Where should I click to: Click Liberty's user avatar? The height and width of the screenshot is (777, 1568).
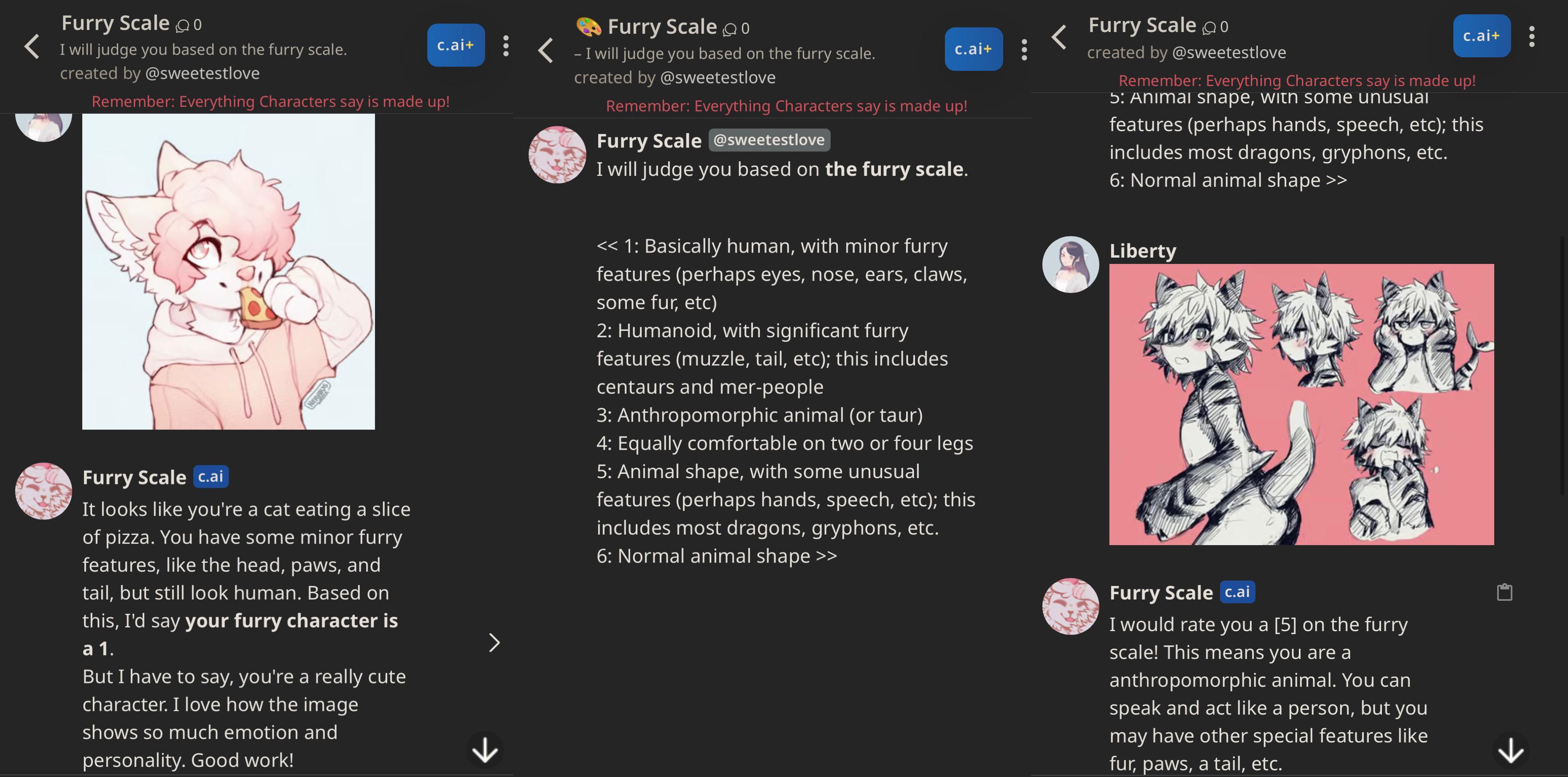[1070, 265]
